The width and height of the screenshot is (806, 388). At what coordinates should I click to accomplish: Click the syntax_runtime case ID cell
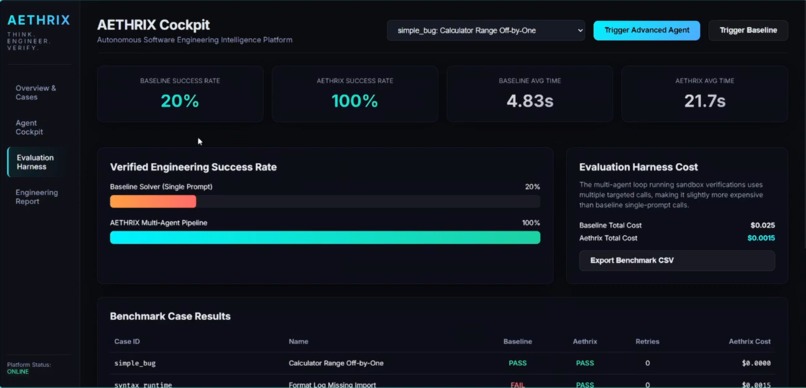143,384
